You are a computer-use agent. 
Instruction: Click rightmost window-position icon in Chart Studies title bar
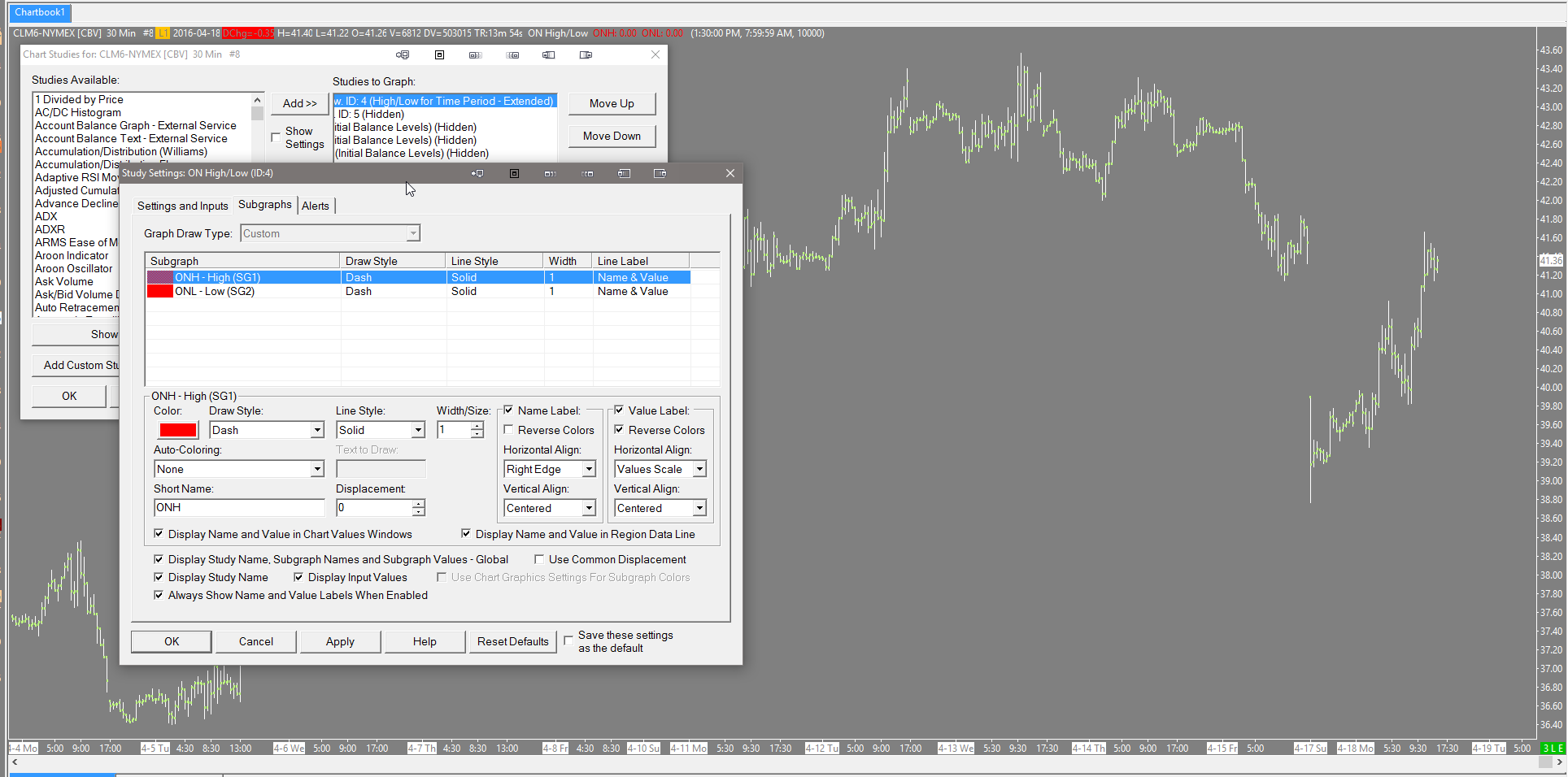pos(586,54)
